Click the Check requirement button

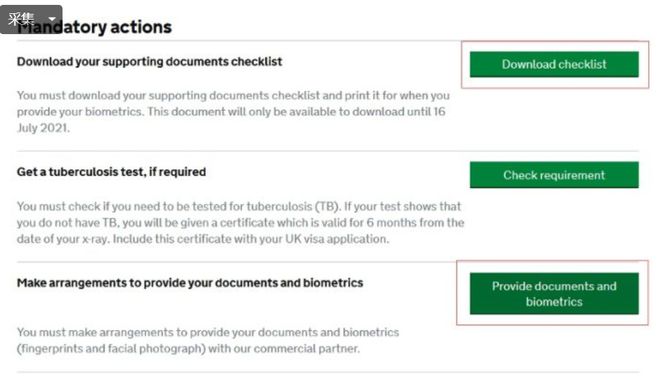pos(554,175)
